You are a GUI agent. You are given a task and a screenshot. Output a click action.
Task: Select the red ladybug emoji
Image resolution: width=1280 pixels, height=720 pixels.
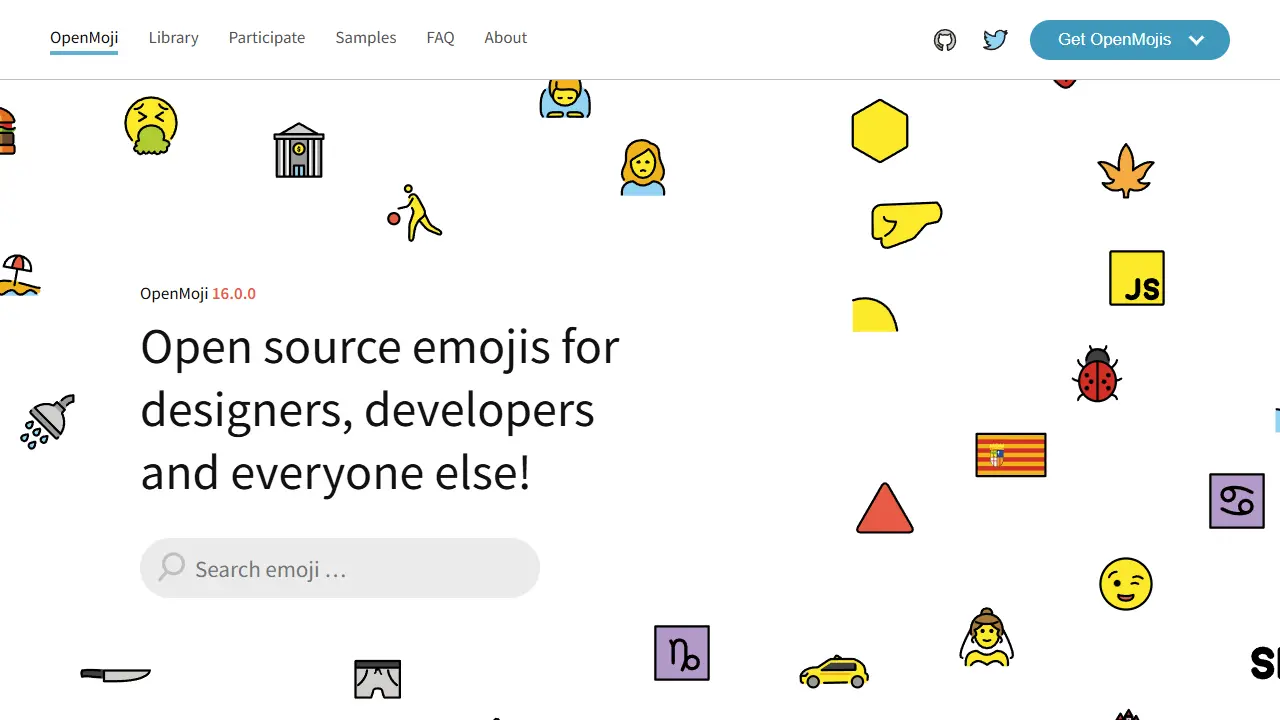pos(1097,375)
